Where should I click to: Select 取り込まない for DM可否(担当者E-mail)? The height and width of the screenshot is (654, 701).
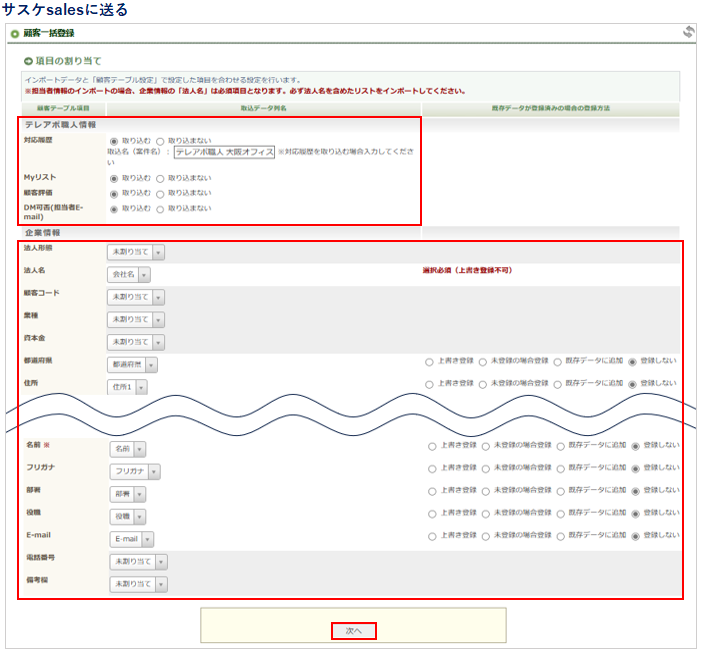(160, 209)
